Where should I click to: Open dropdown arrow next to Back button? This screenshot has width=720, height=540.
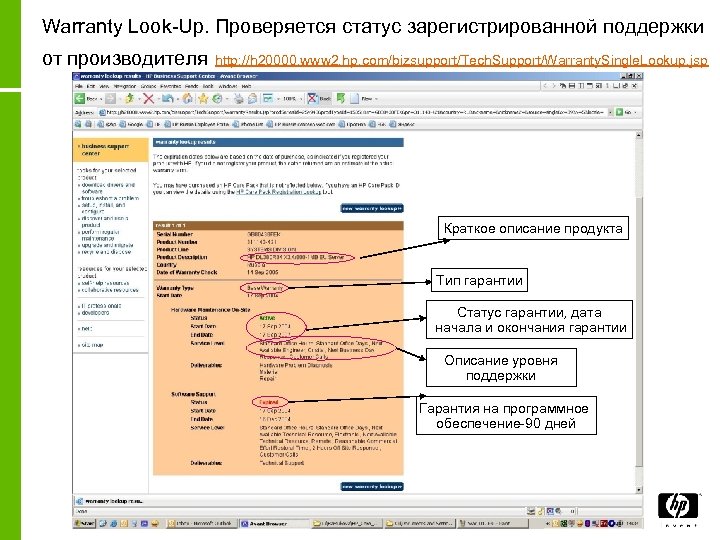[x=101, y=99]
